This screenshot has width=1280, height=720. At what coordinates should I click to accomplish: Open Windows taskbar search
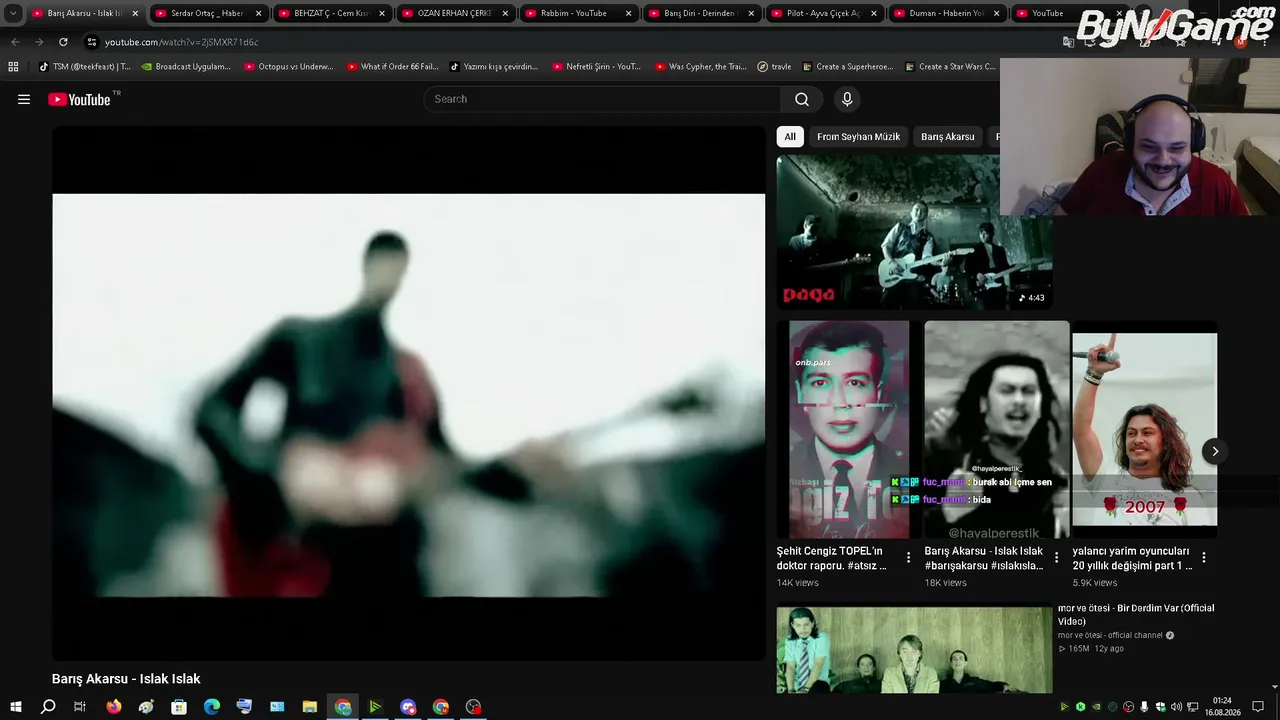[48, 707]
